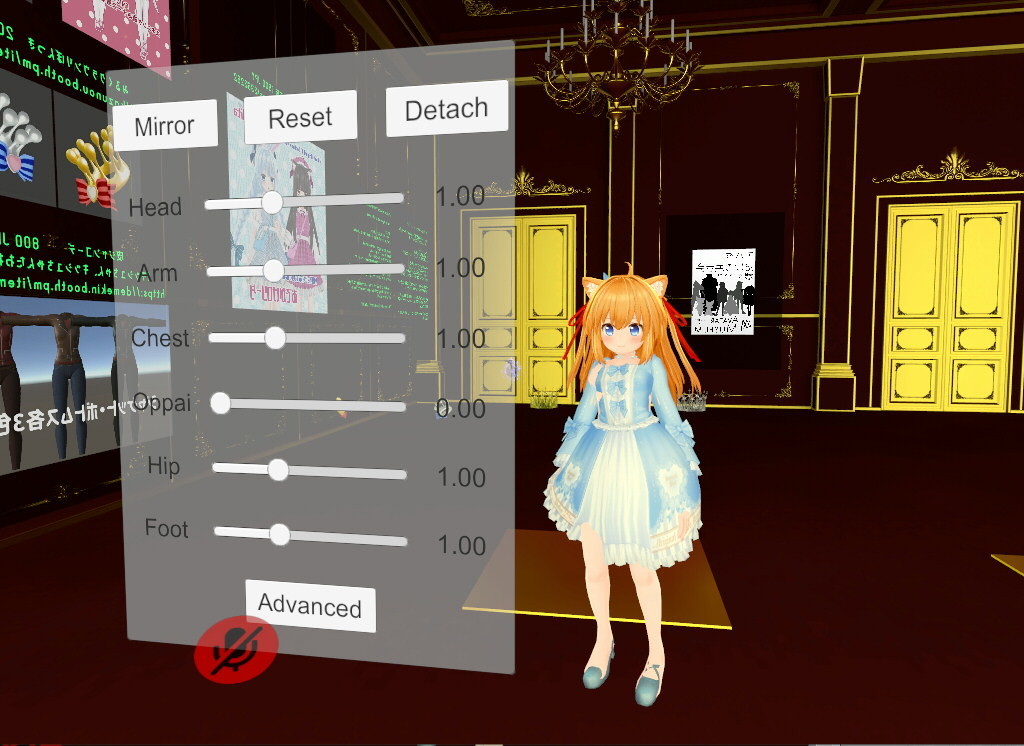The height and width of the screenshot is (746, 1024).
Task: Move the Chest slider
Action: [274, 338]
